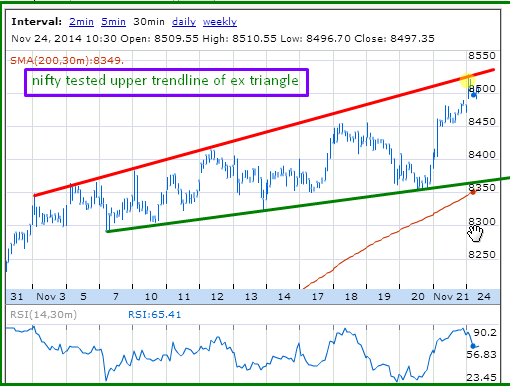Viewport: 510px width, 386px height.
Task: Click the 8450 price axis label
Action: [482, 122]
